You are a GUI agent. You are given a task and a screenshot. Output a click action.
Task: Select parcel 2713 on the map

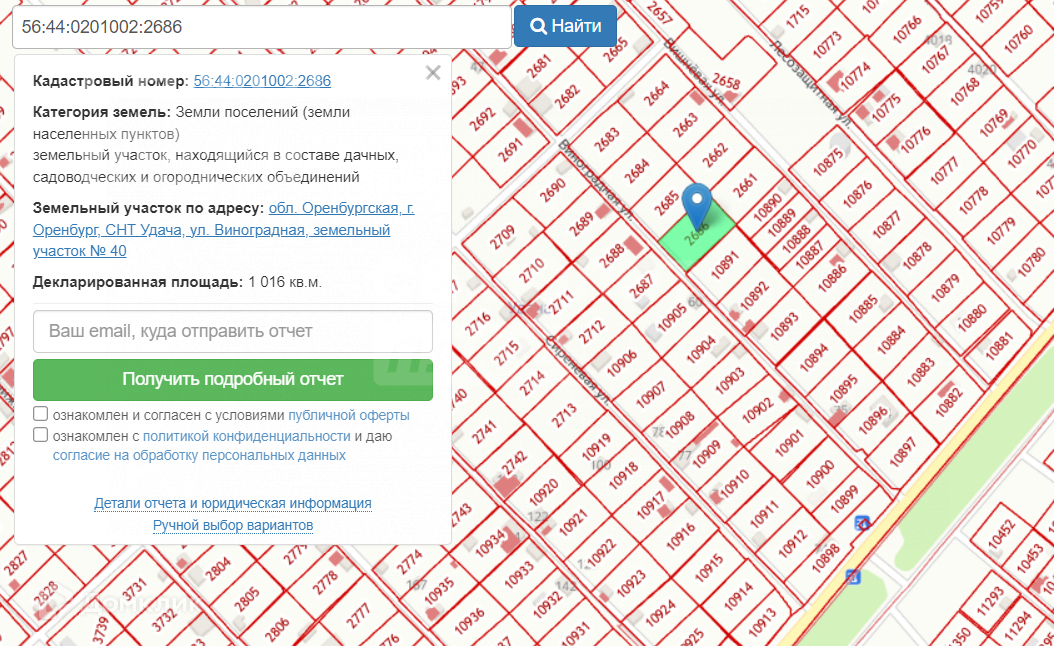point(564,415)
